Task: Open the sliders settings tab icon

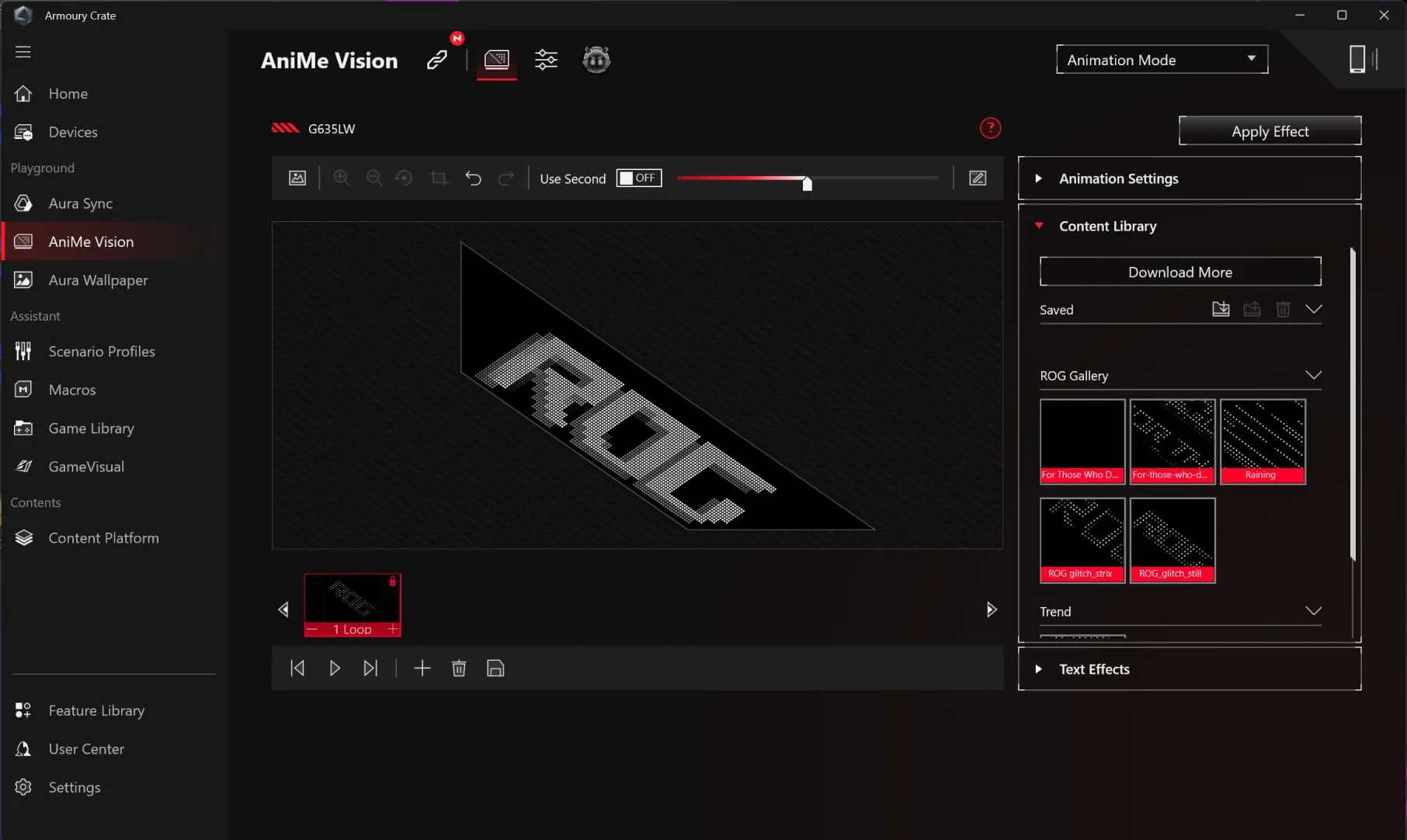Action: click(546, 60)
